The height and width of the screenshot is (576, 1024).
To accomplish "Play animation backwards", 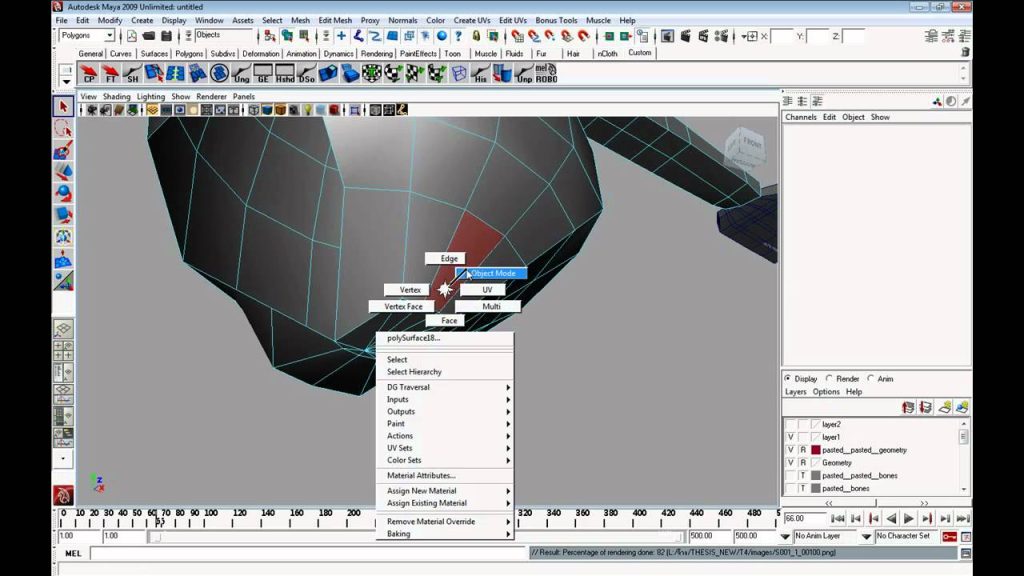I will [x=891, y=519].
